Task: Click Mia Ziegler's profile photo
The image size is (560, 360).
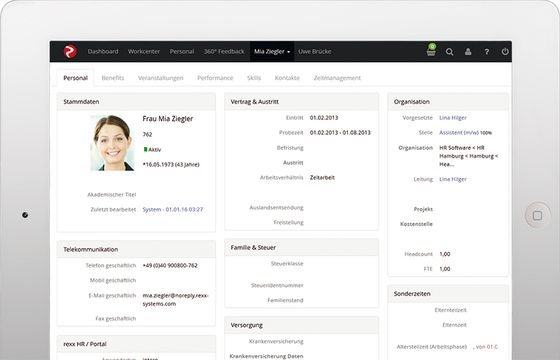Action: click(x=112, y=143)
